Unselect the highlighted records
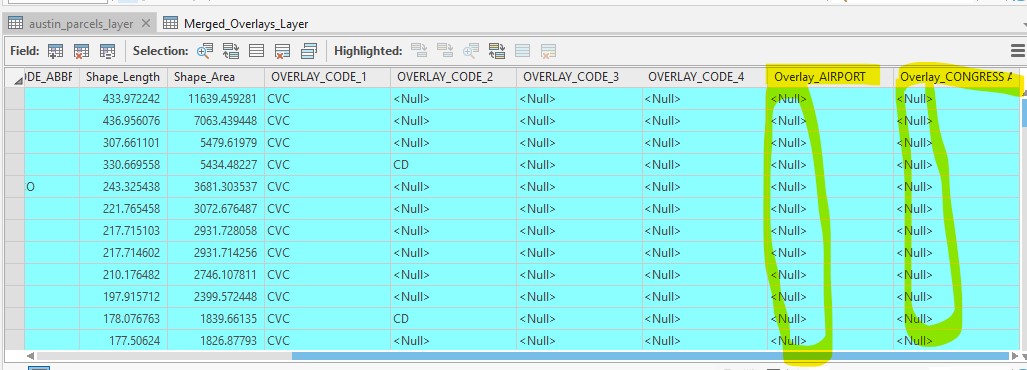This screenshot has height=370, width=1027. pos(419,51)
